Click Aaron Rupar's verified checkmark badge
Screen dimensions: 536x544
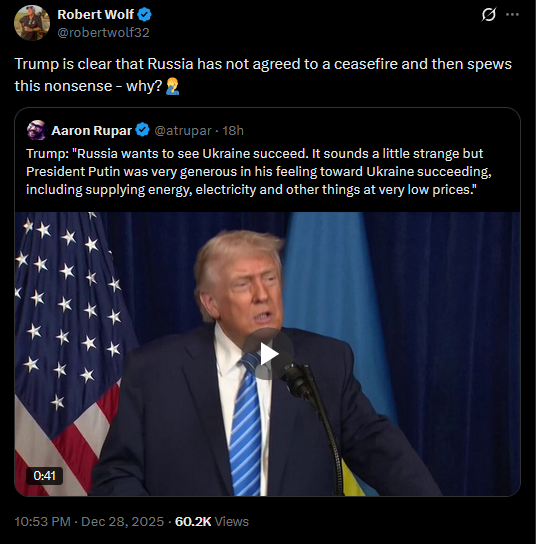pyautogui.click(x=142, y=130)
